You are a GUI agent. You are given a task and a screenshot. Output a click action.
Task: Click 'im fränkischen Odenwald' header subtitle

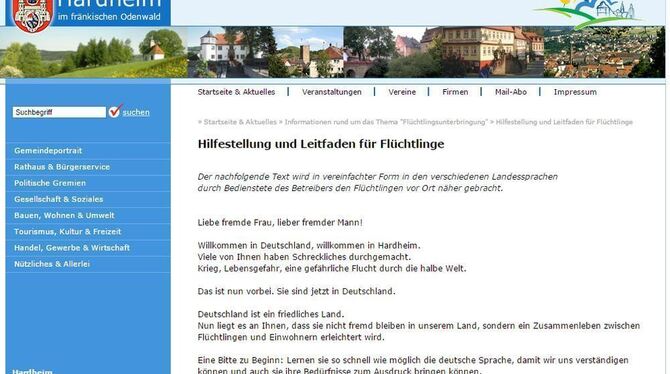point(109,17)
